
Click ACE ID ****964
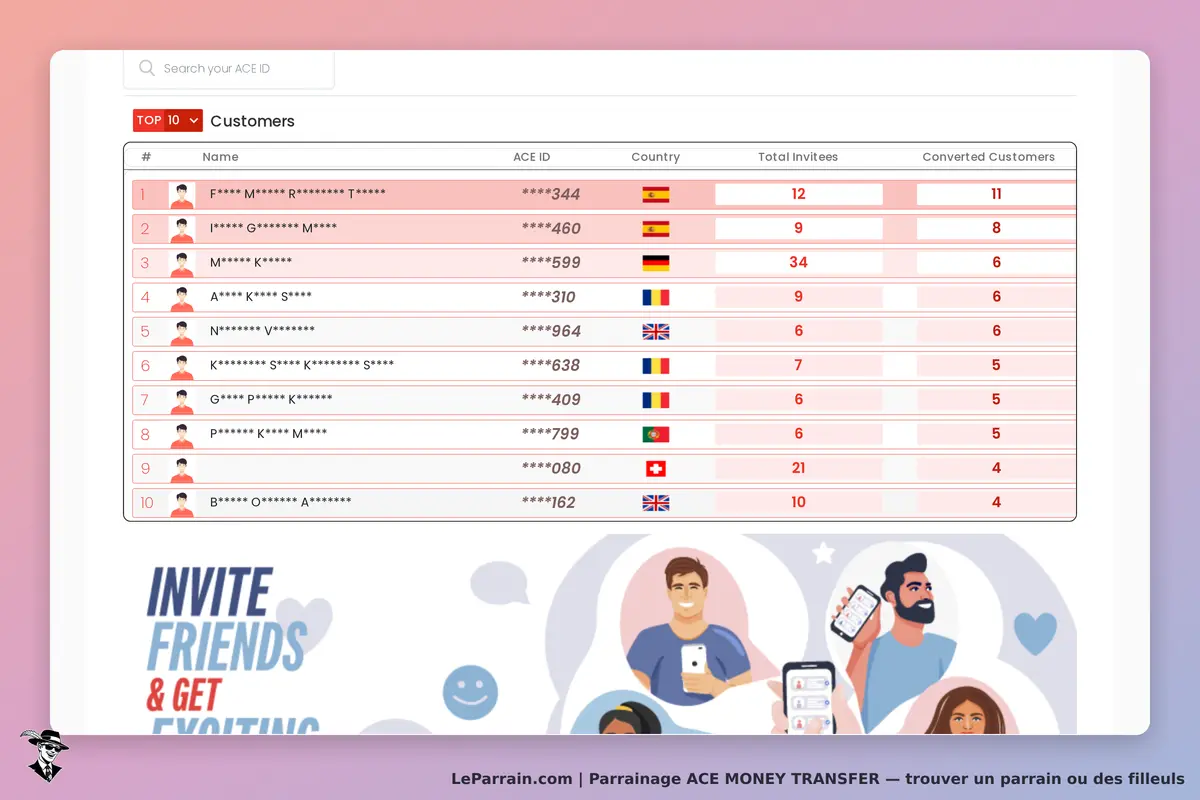[x=551, y=331]
